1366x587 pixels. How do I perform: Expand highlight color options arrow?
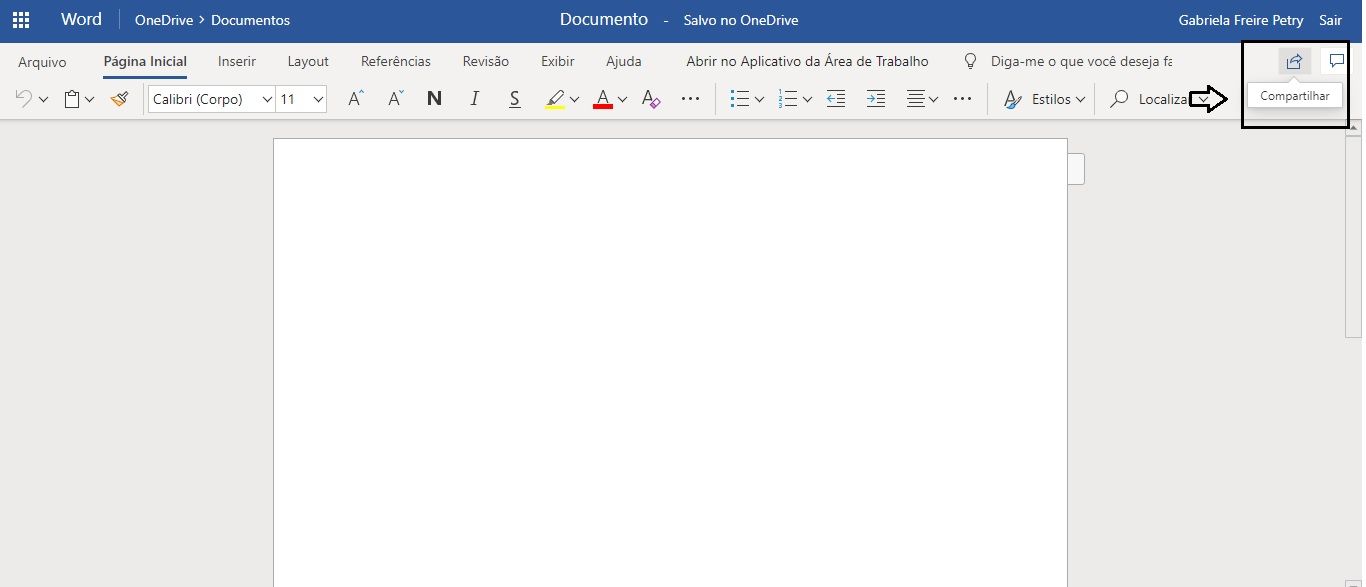[575, 100]
